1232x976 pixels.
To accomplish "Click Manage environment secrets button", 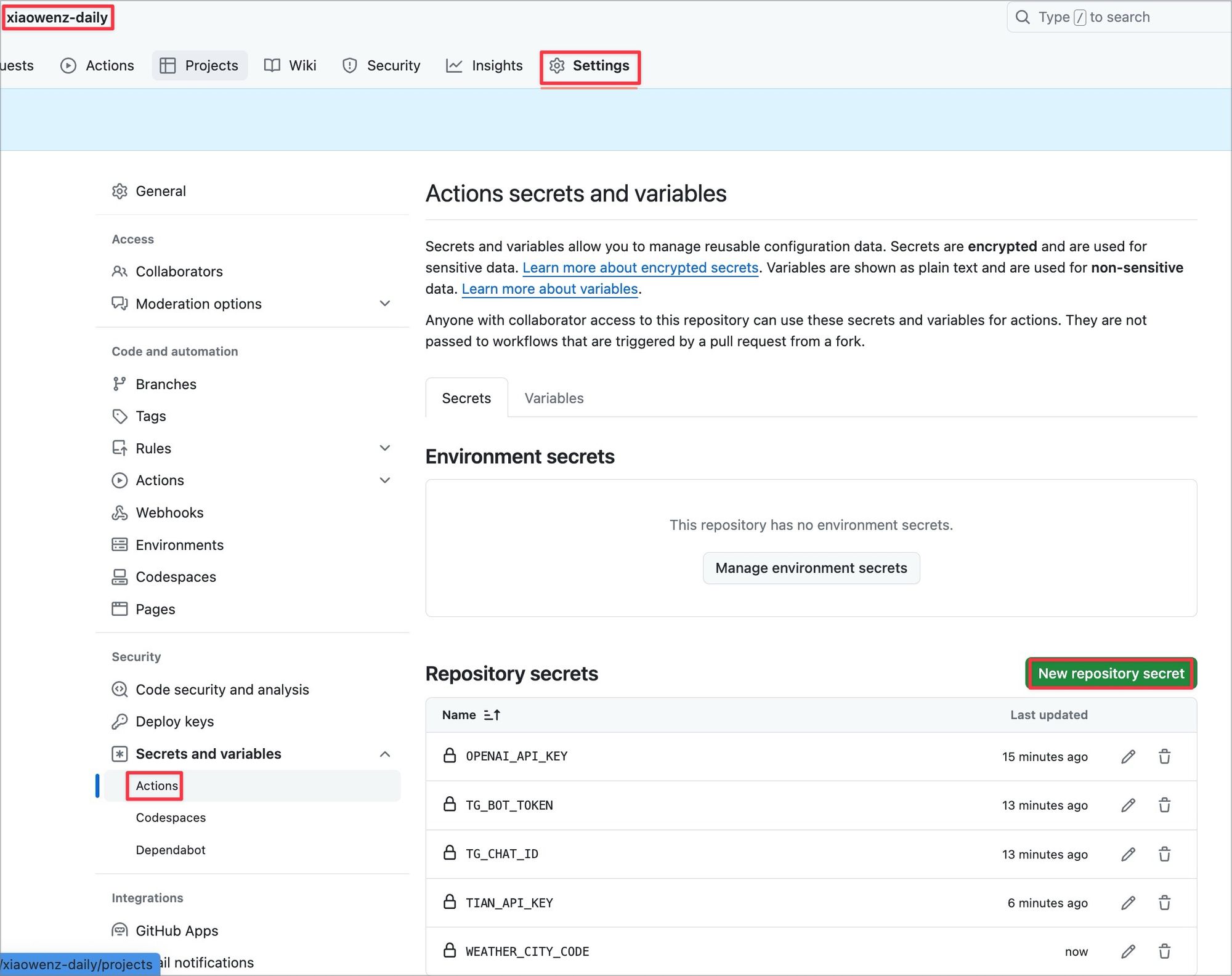I will [811, 568].
